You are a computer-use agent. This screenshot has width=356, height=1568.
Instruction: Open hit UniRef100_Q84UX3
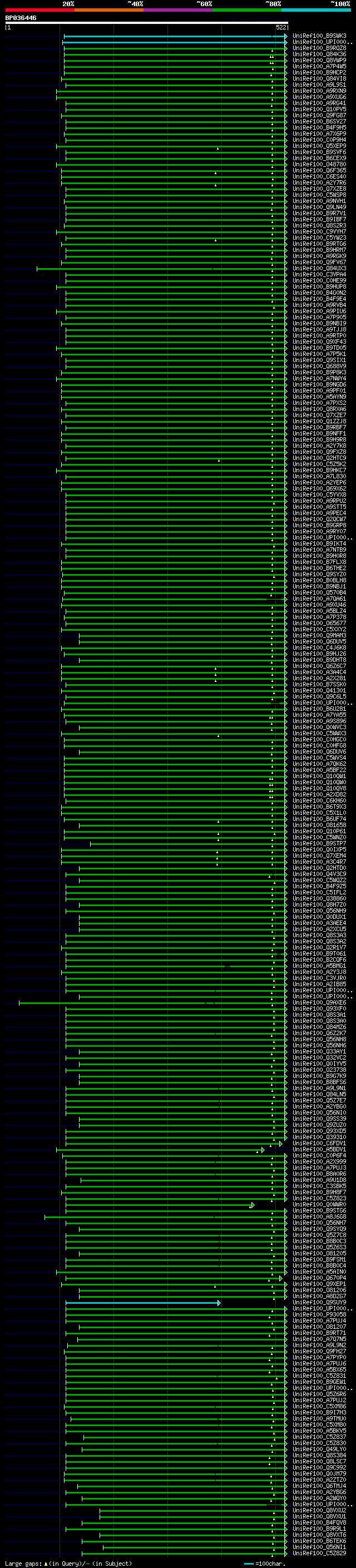(x=319, y=269)
